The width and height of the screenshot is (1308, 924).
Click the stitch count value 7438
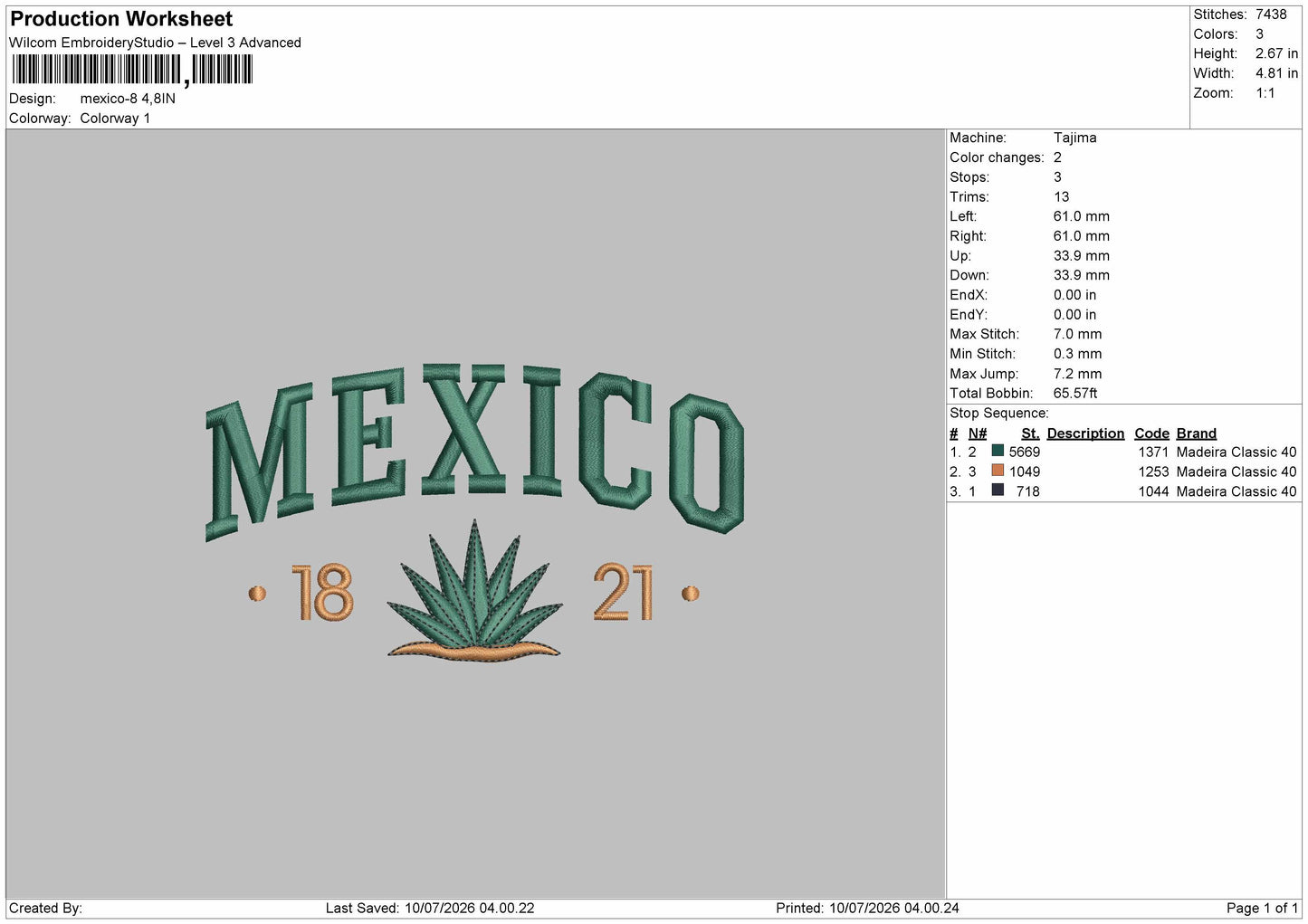tap(1271, 14)
